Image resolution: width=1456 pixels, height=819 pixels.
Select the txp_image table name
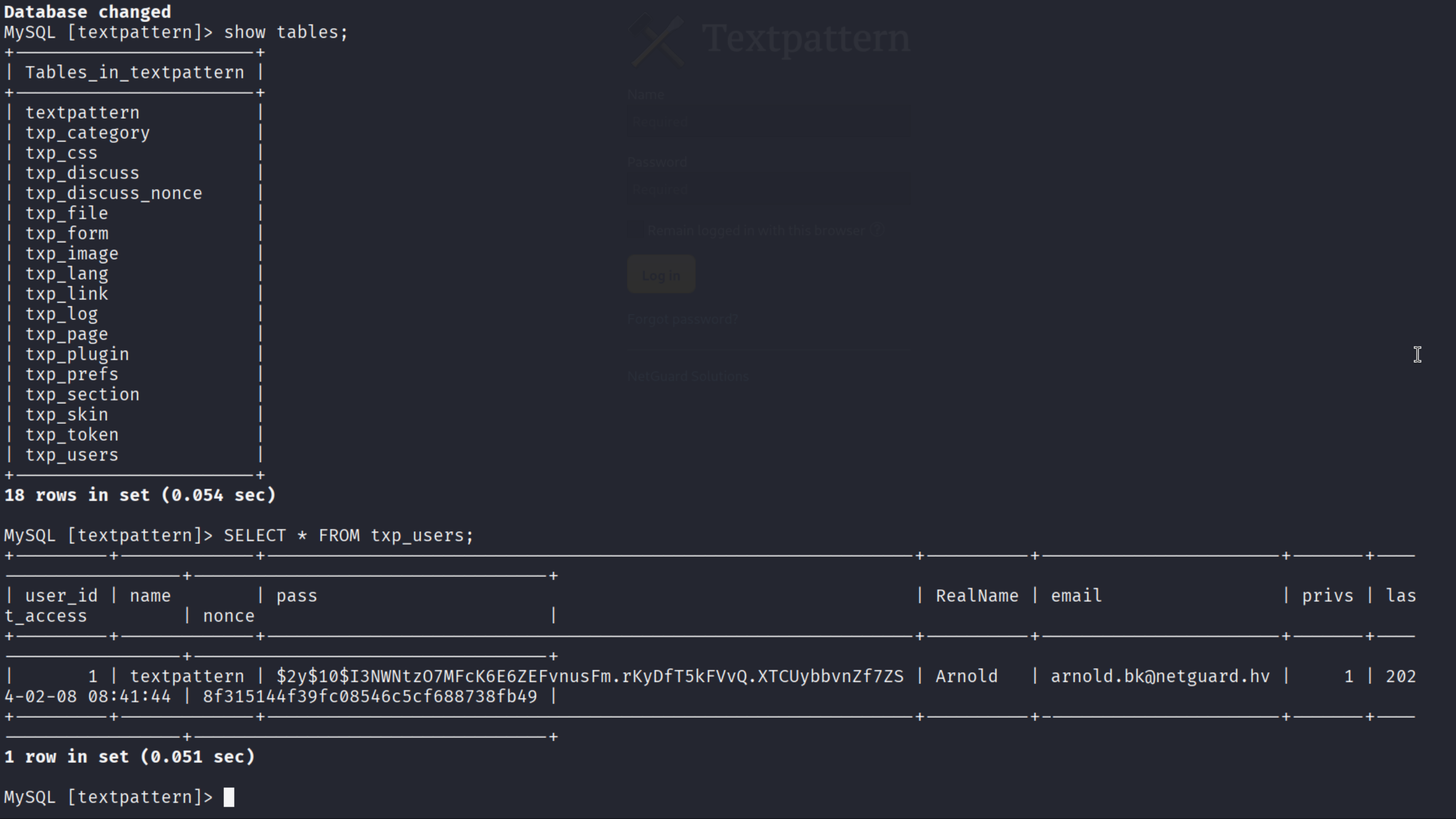[72, 254]
